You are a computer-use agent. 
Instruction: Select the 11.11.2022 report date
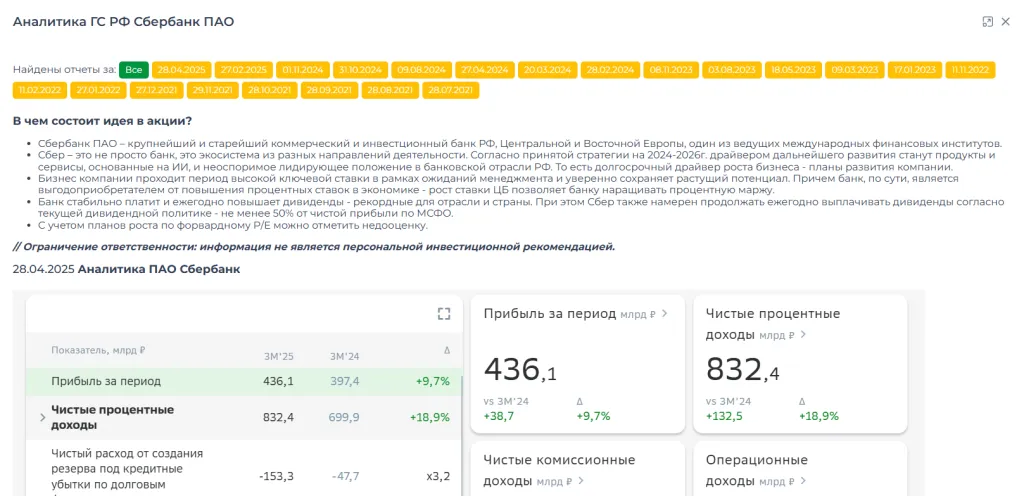pyautogui.click(x=970, y=70)
